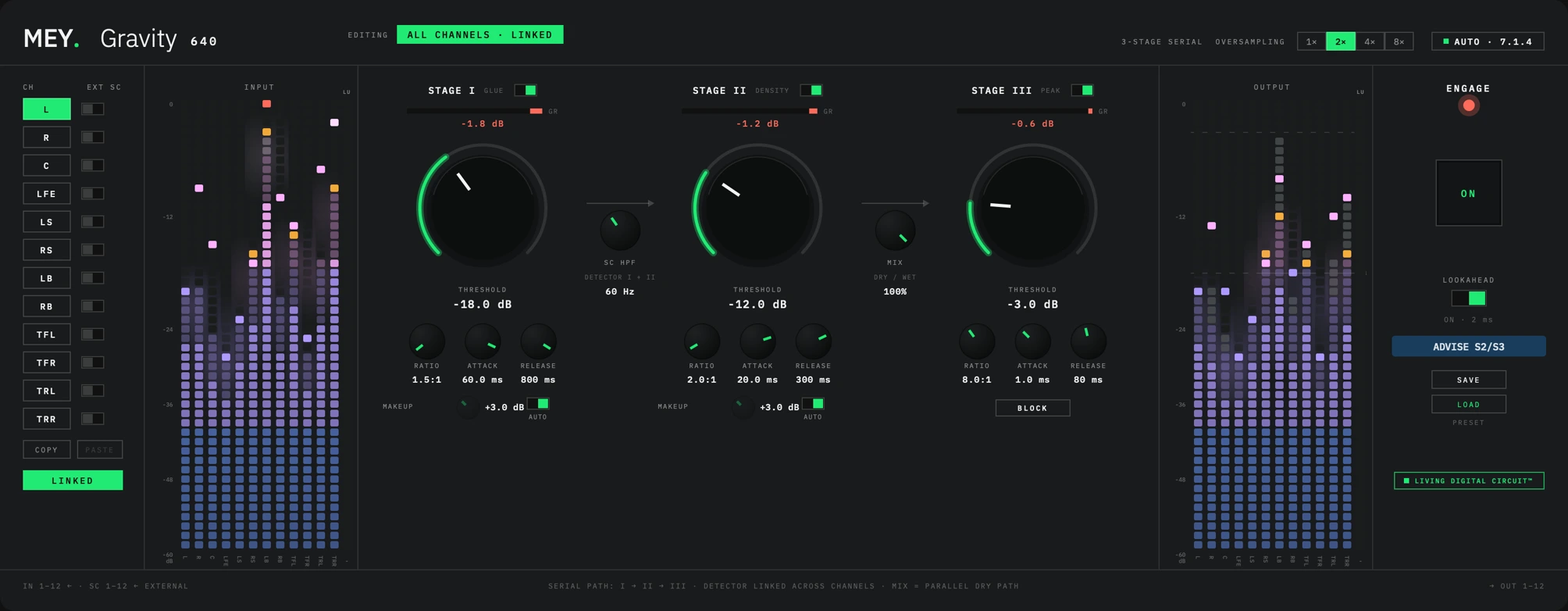Click the ALL CHANNELS · LINKED editing label
1568x611 pixels.
479,34
